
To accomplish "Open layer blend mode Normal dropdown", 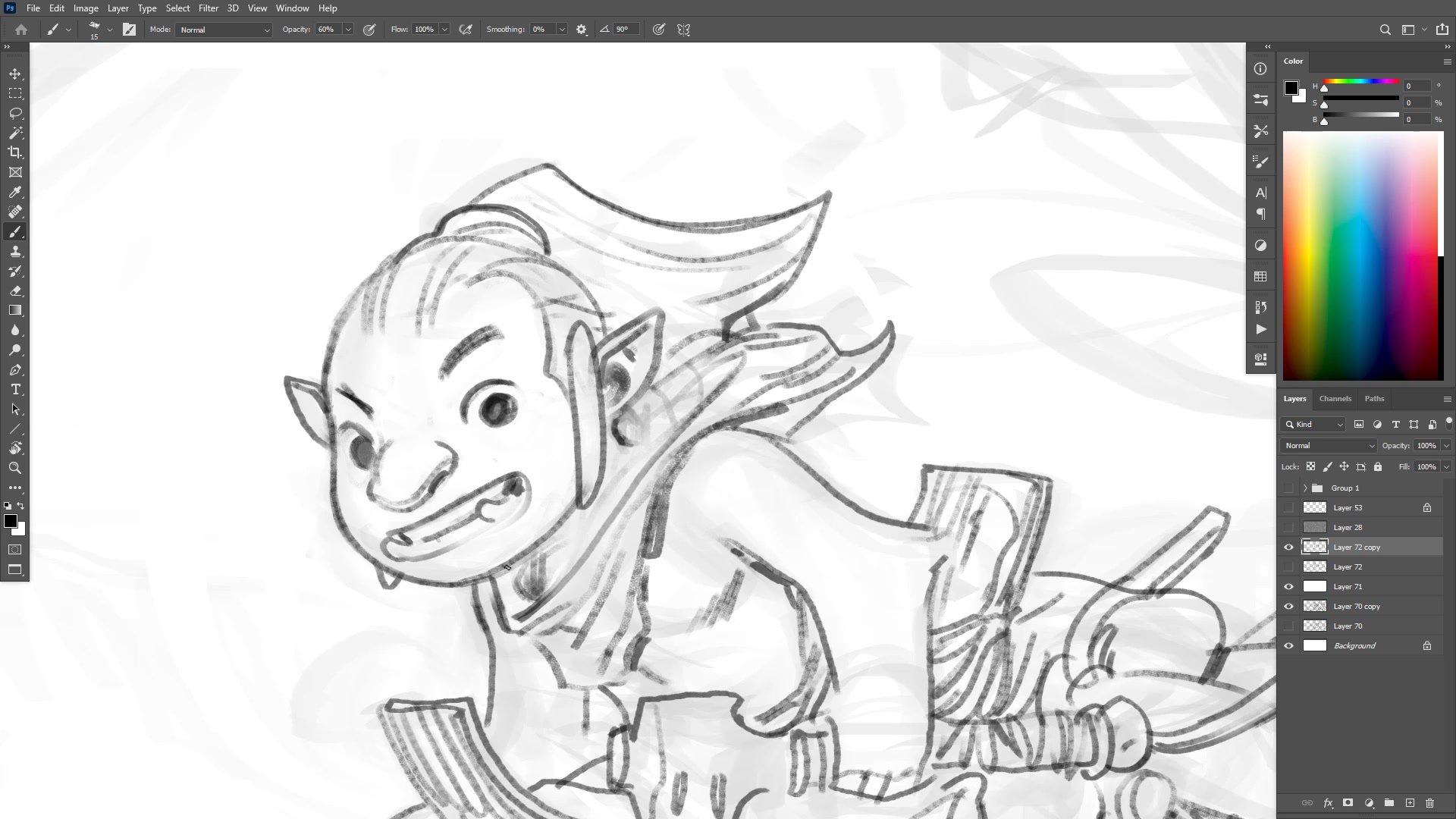I will click(1329, 445).
